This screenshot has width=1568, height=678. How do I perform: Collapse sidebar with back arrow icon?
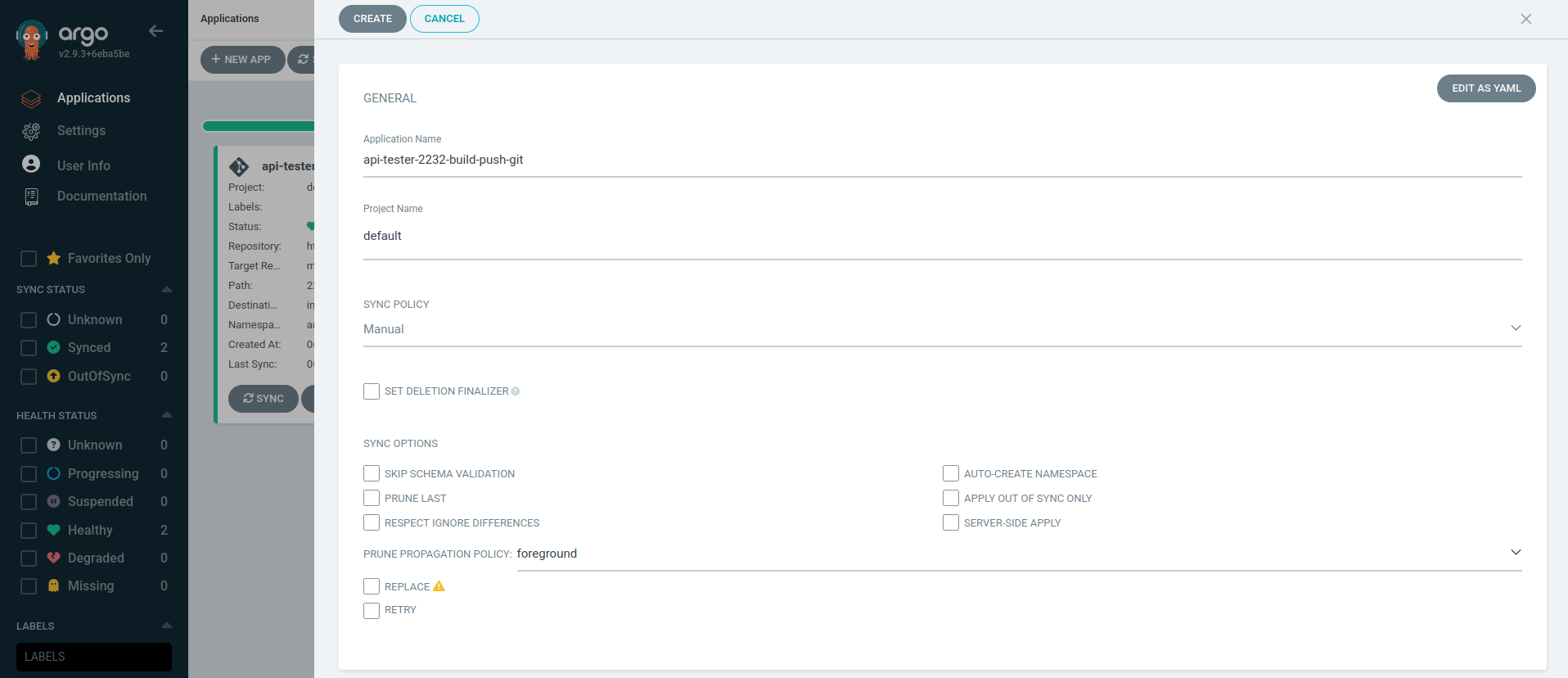pos(156,31)
